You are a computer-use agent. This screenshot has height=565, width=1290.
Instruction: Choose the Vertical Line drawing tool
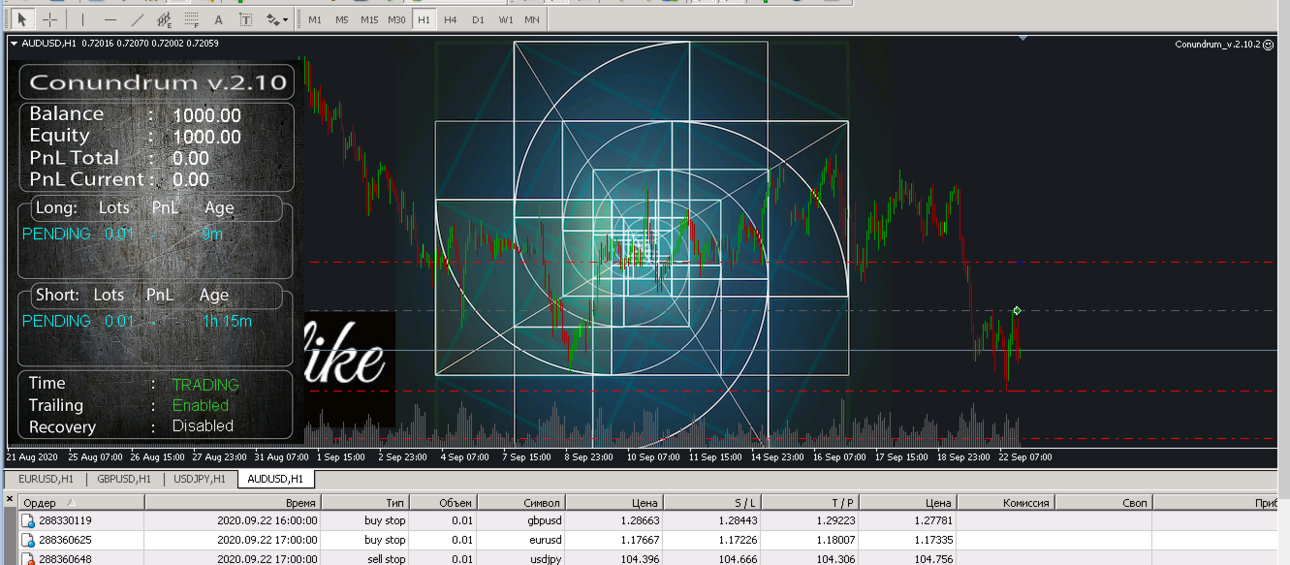pyautogui.click(x=82, y=19)
